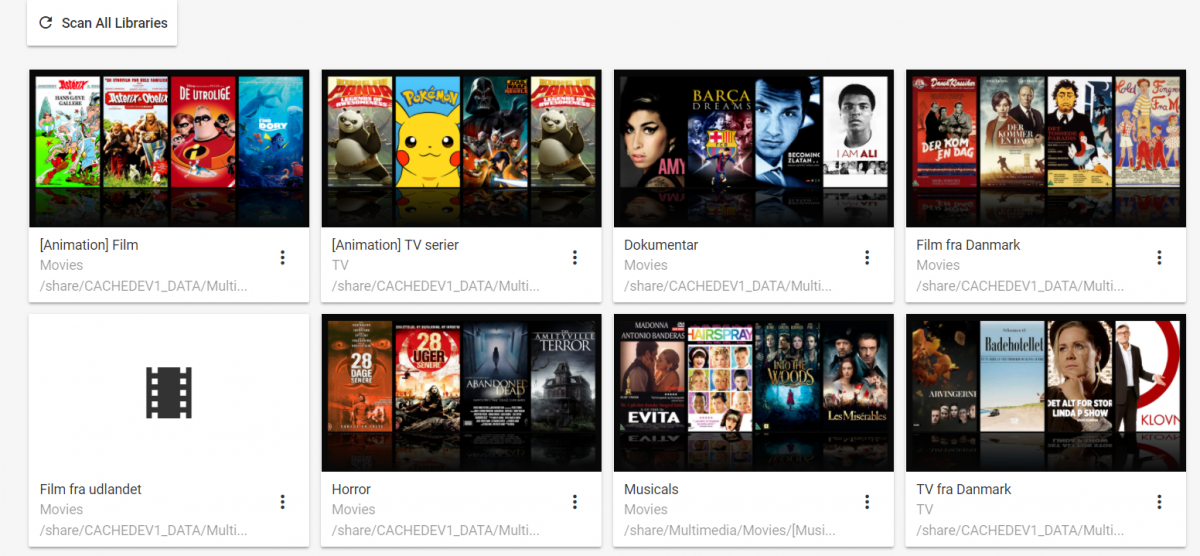Image resolution: width=1200 pixels, height=556 pixels.
Task: Open the Musicals library poster thumbnail
Action: 753,392
